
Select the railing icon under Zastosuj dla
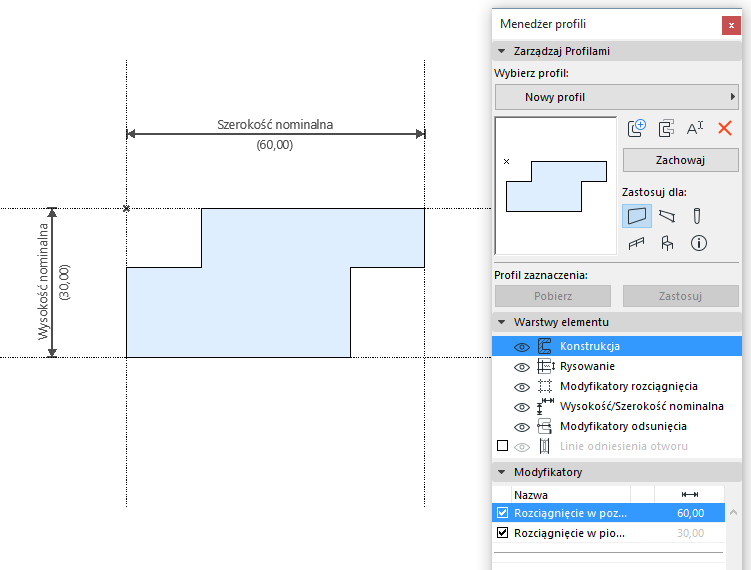pos(636,244)
